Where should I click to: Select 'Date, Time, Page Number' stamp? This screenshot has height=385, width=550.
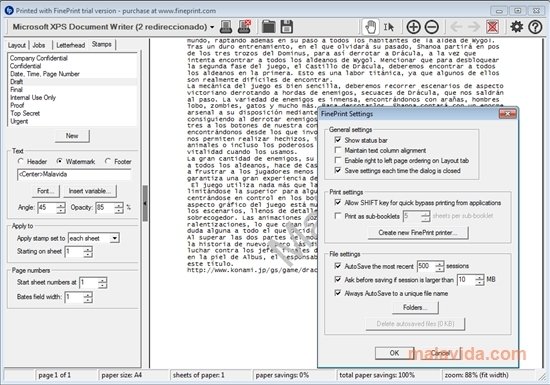(x=45, y=74)
